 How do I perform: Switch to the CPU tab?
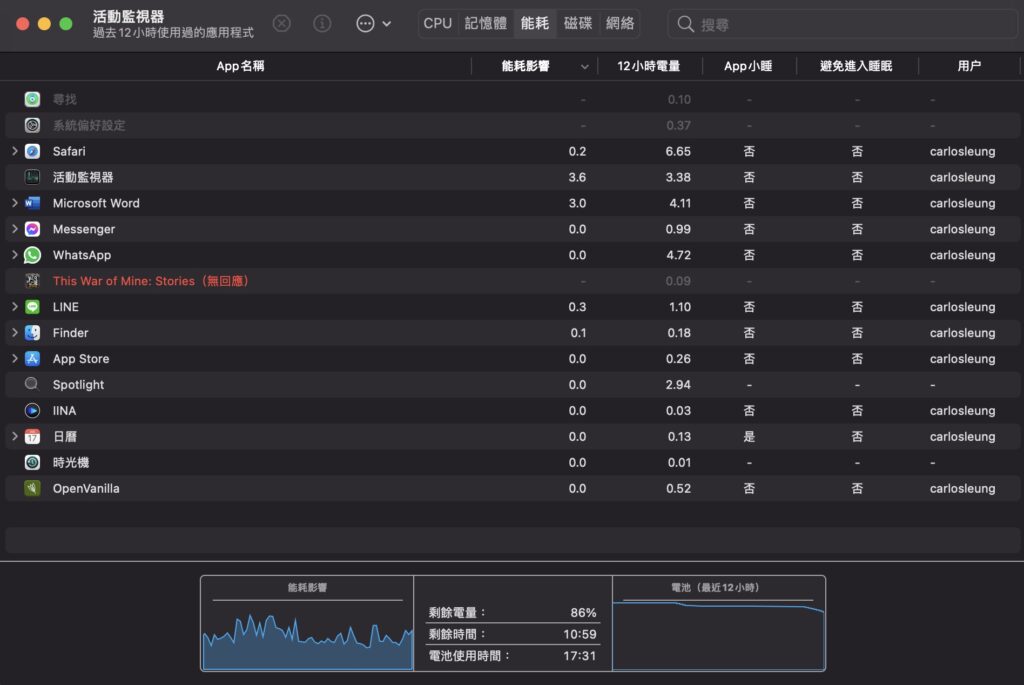(x=437, y=23)
